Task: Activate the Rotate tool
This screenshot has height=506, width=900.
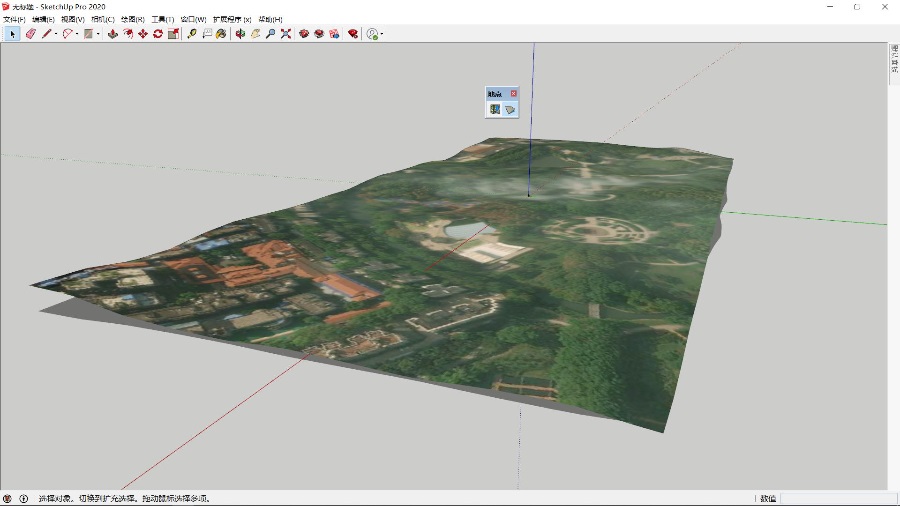Action: 158,34
